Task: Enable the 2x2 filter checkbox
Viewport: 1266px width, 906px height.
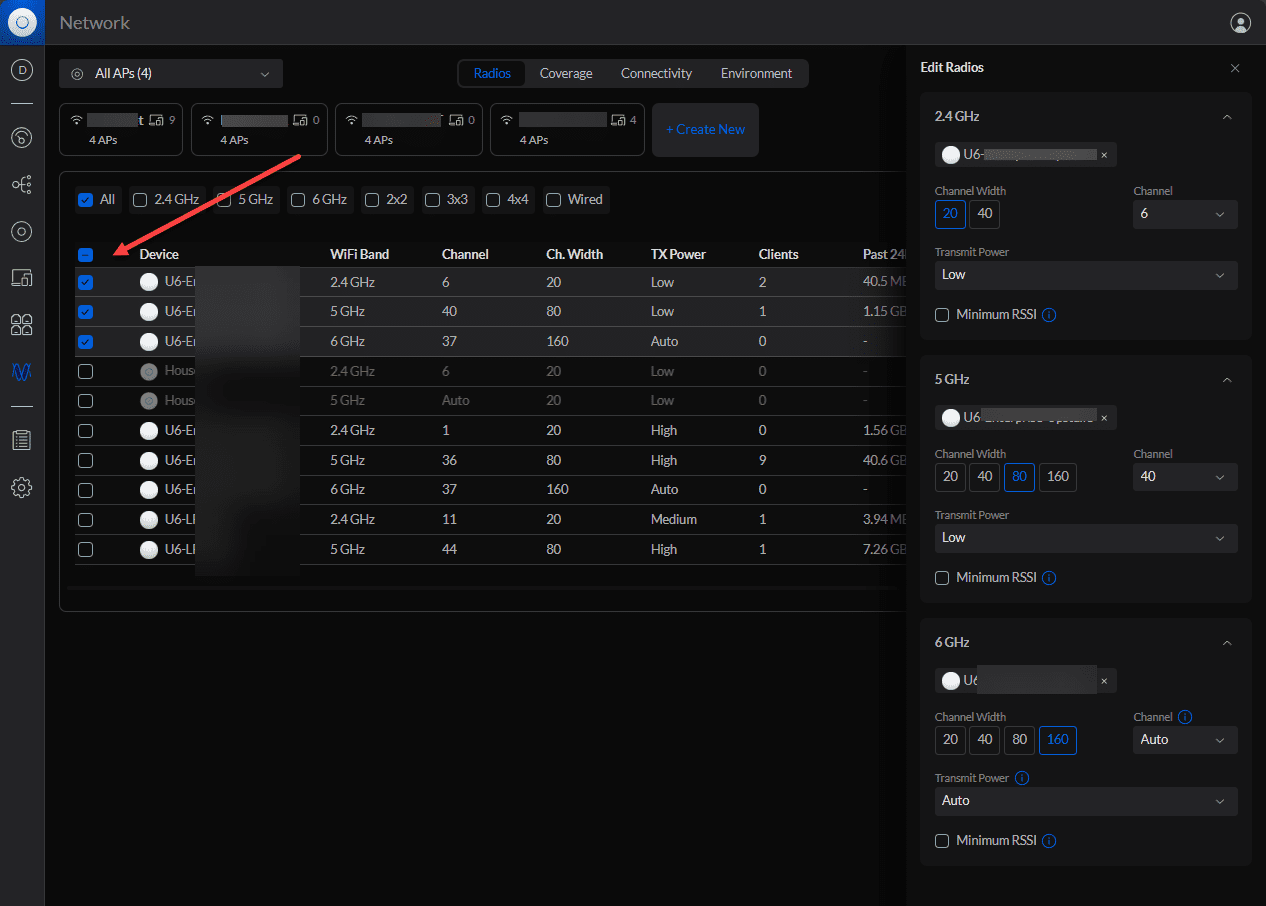Action: click(x=372, y=200)
